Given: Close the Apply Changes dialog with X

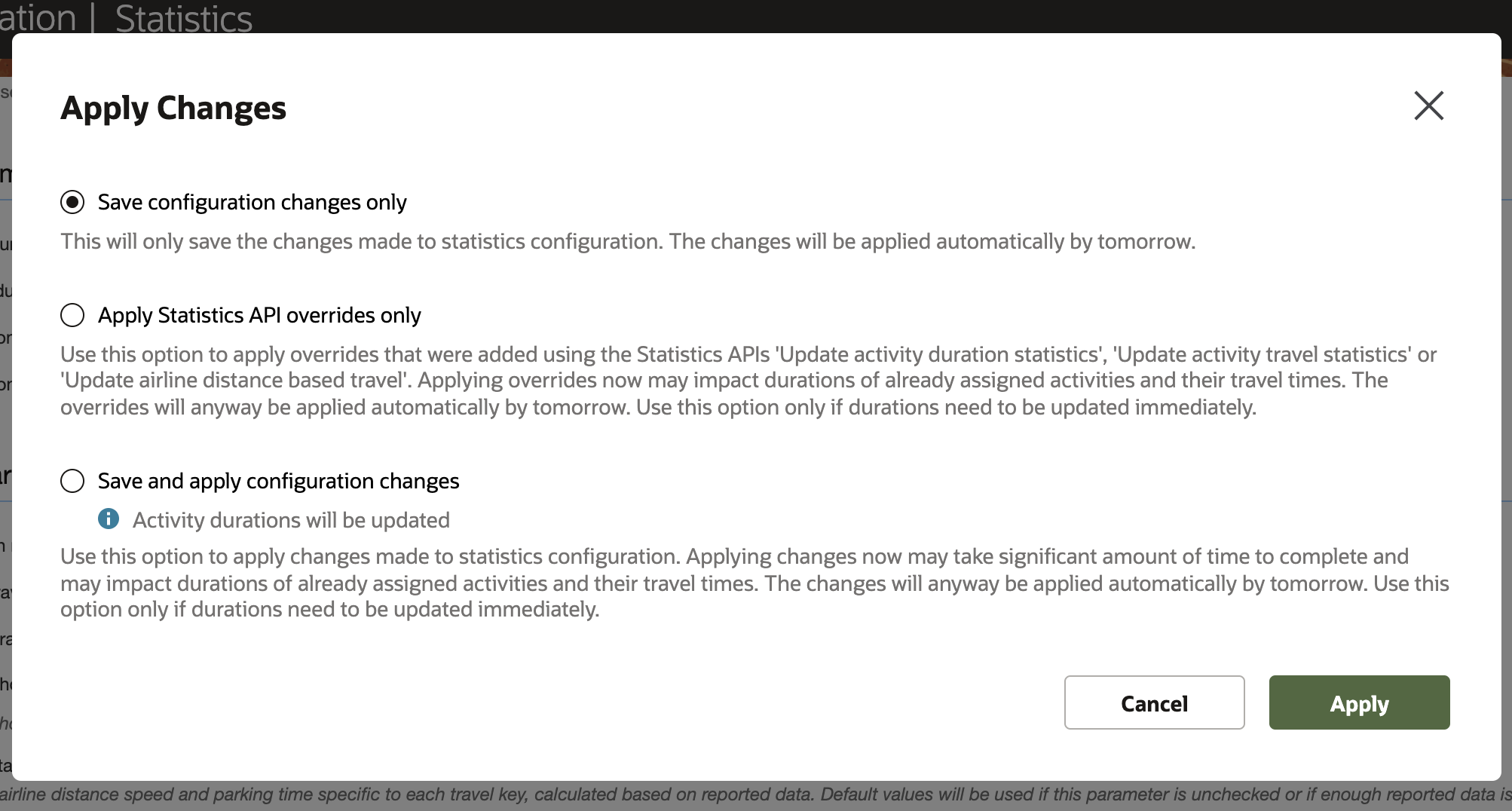Looking at the screenshot, I should click(x=1428, y=106).
